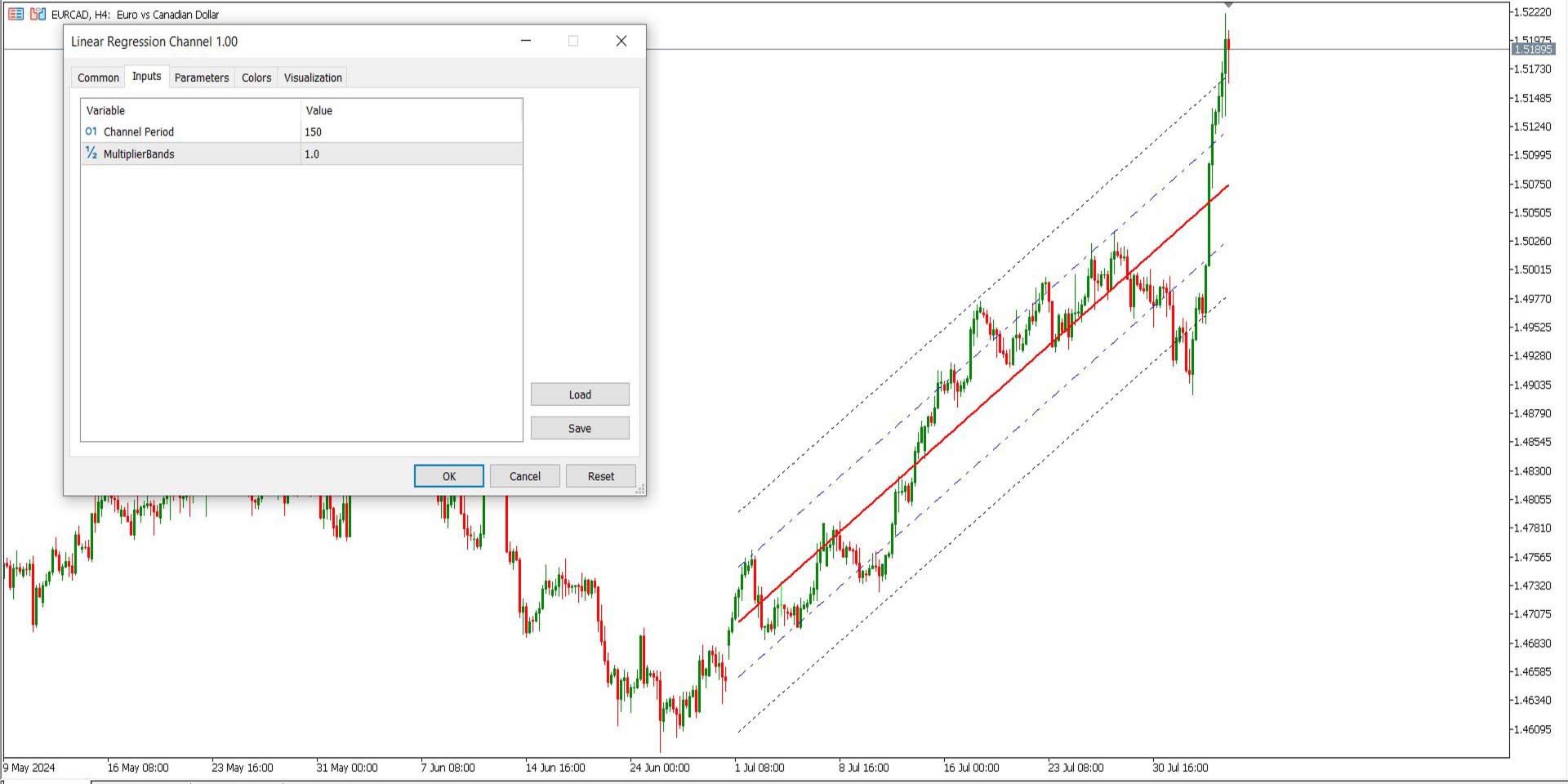Select the Inputs tab
The height and width of the screenshot is (784, 1568).
(x=146, y=76)
